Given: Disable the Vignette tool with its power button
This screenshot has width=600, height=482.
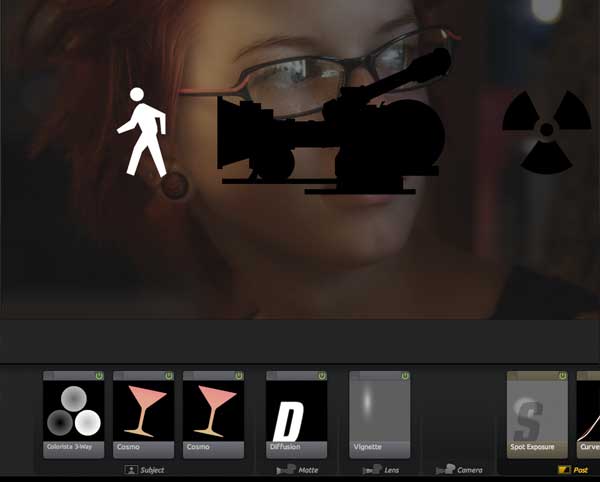Looking at the screenshot, I should [405, 376].
